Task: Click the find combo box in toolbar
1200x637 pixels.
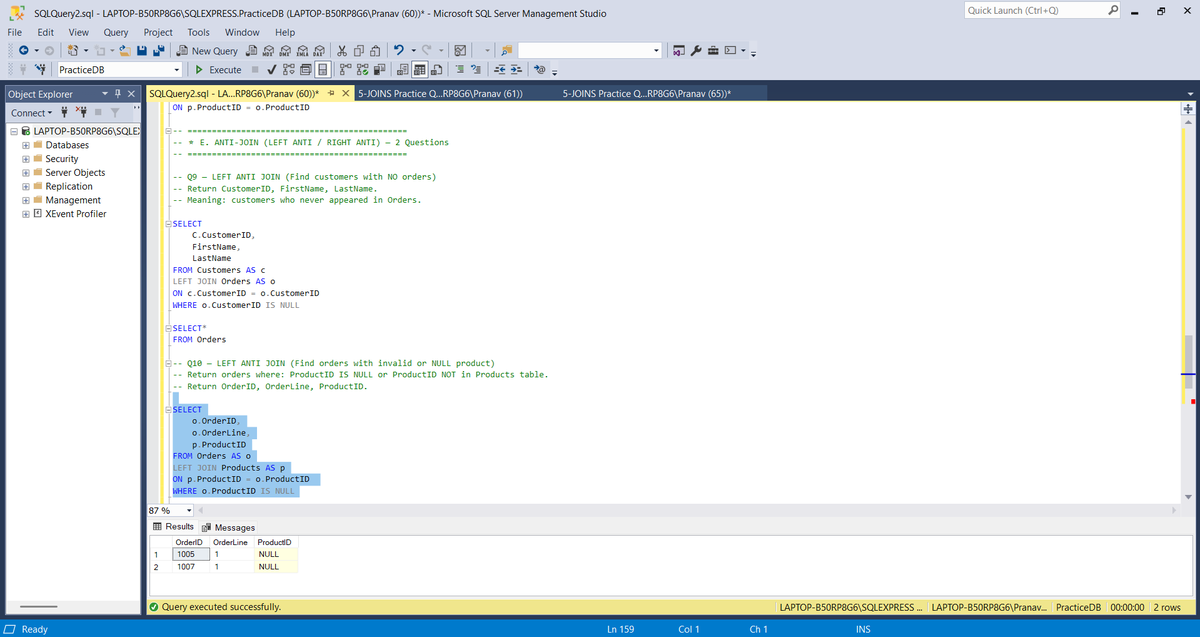Action: point(592,50)
